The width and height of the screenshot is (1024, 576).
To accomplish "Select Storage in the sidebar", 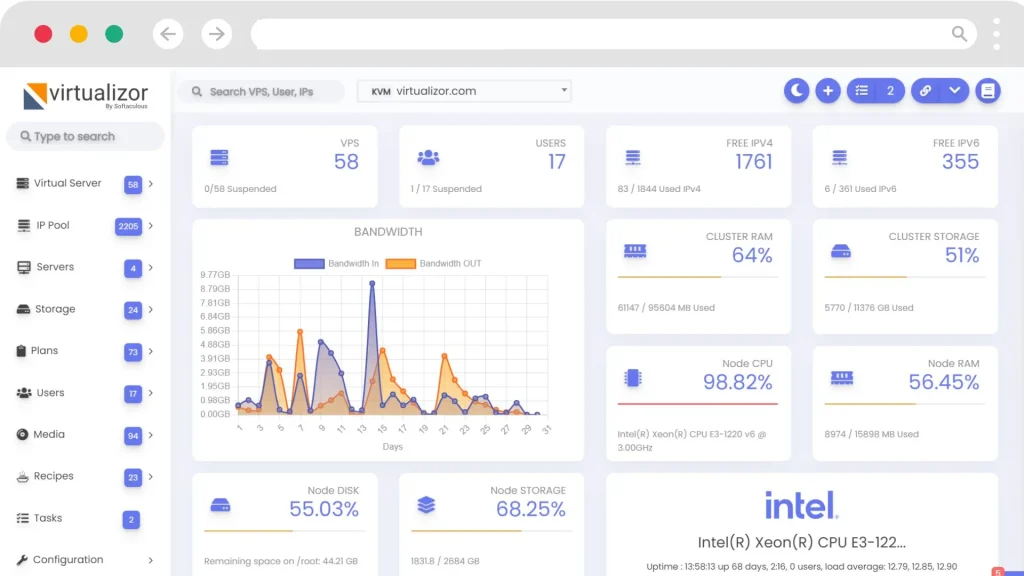I will (x=55, y=310).
